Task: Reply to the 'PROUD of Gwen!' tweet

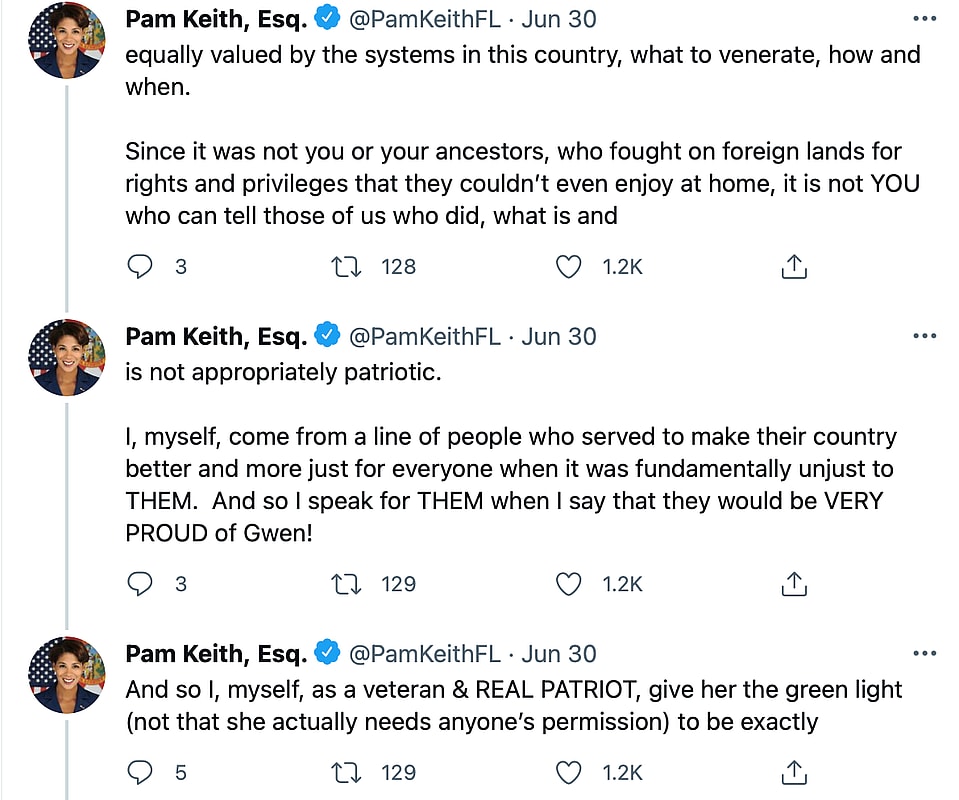Action: pos(142,584)
